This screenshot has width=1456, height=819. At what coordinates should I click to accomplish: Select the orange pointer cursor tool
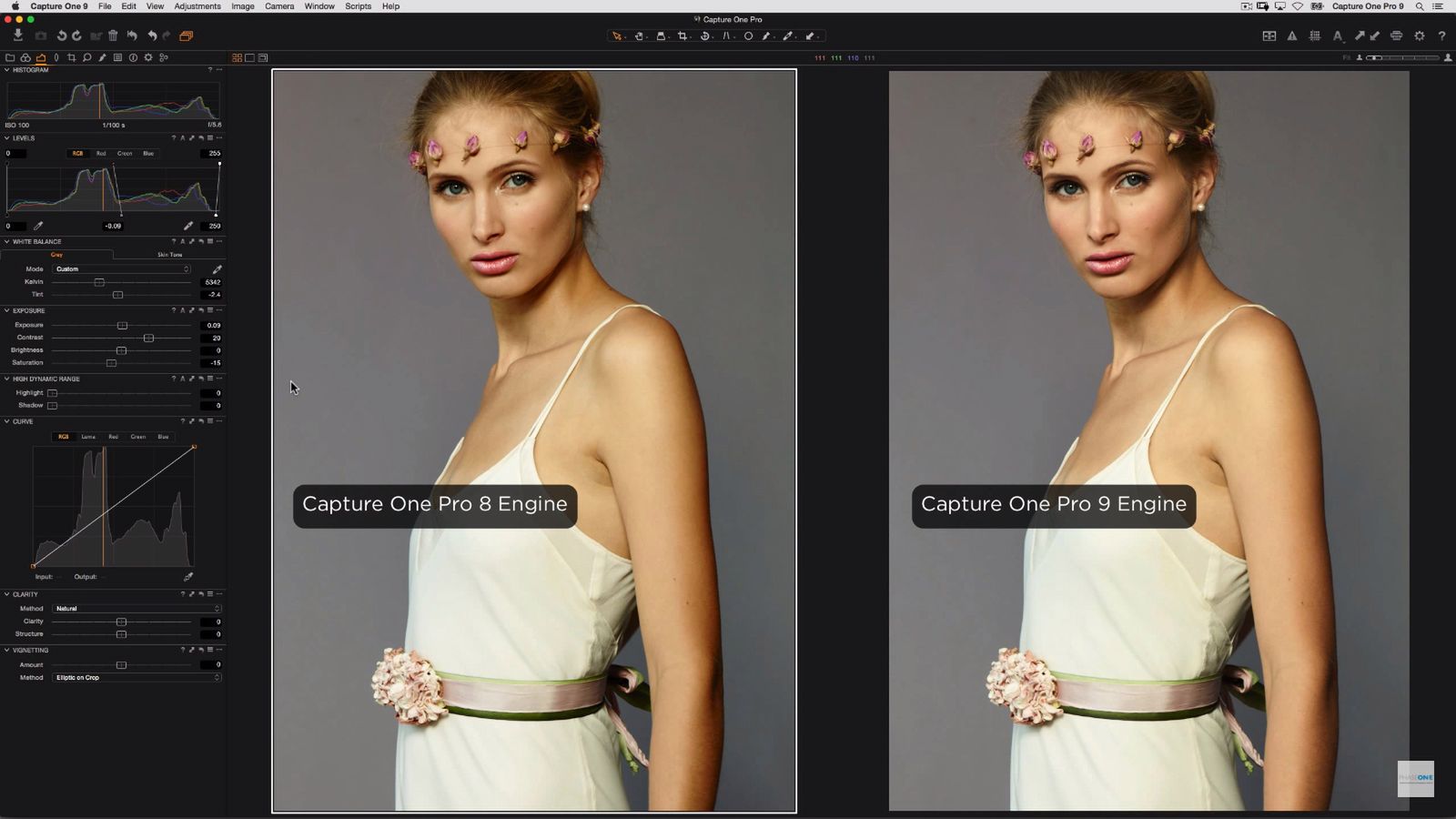point(617,36)
